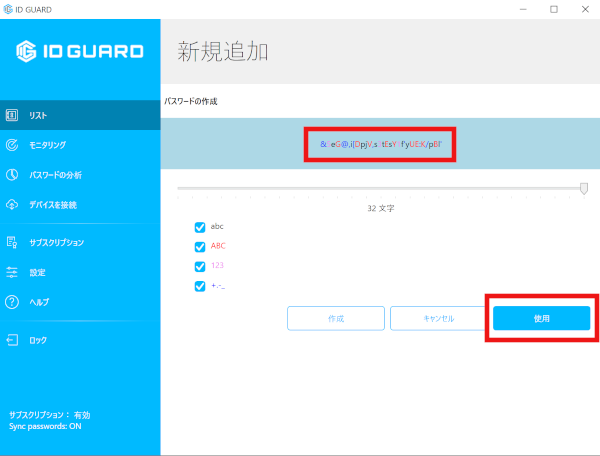Click the 設定 sliders icon
Screen dimensions: 600x456
tap(12, 272)
